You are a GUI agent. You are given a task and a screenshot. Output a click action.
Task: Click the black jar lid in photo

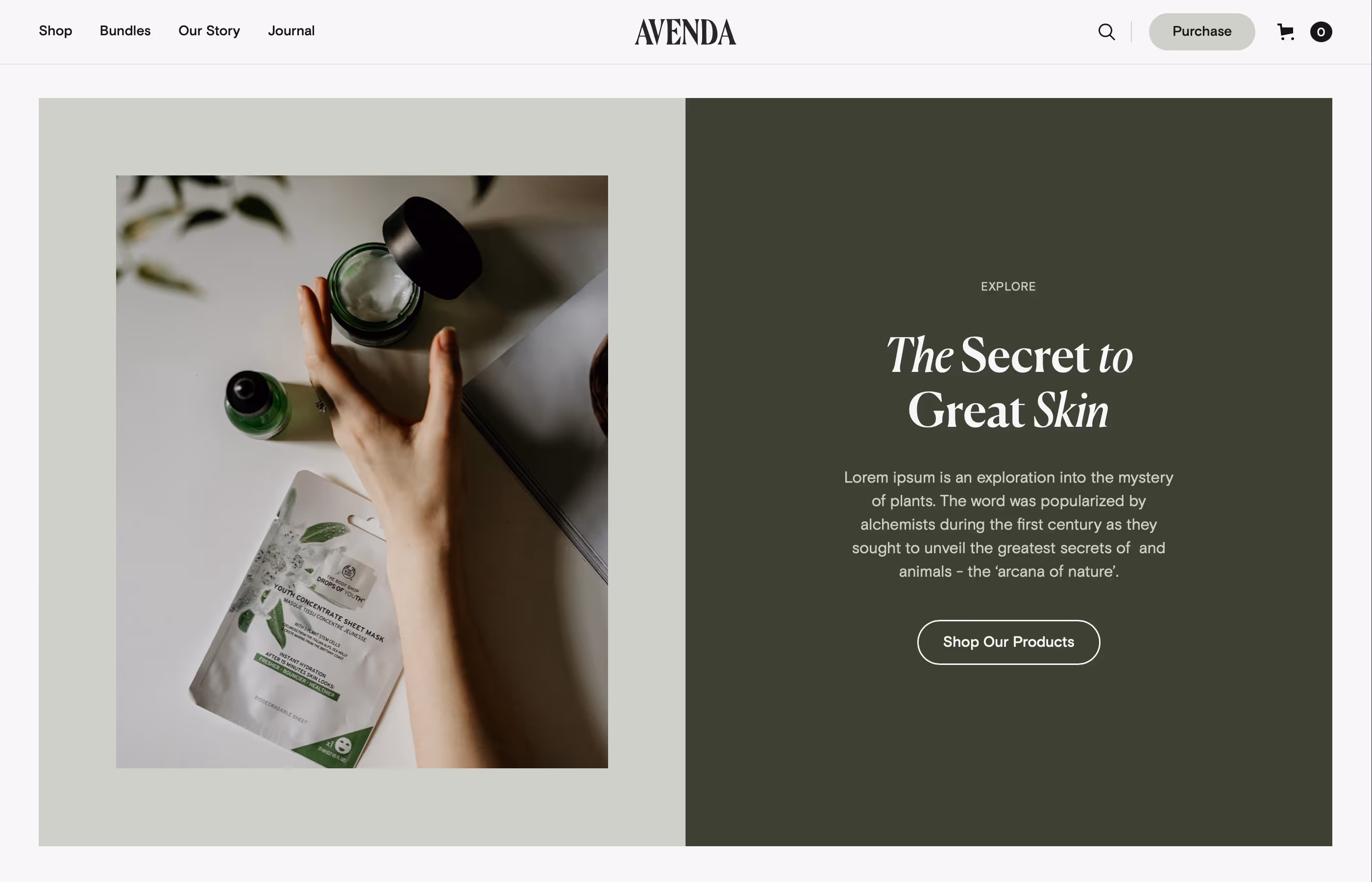click(x=432, y=247)
